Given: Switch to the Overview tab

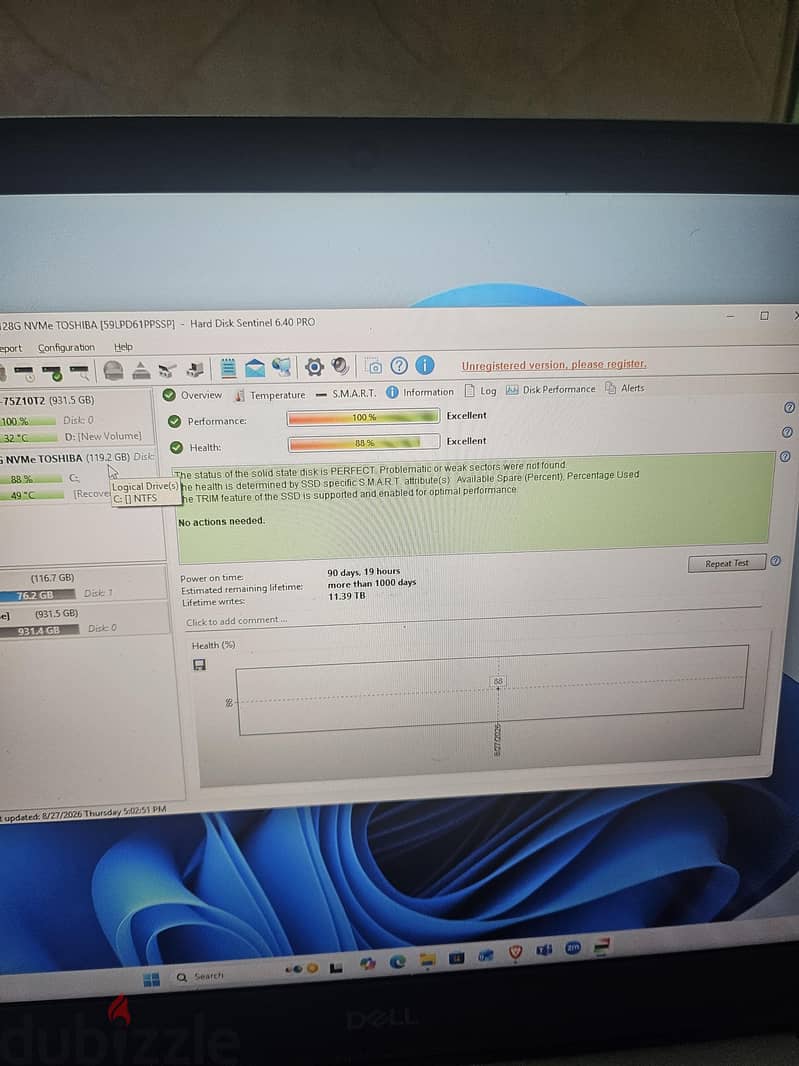Looking at the screenshot, I should pyautogui.click(x=193, y=395).
